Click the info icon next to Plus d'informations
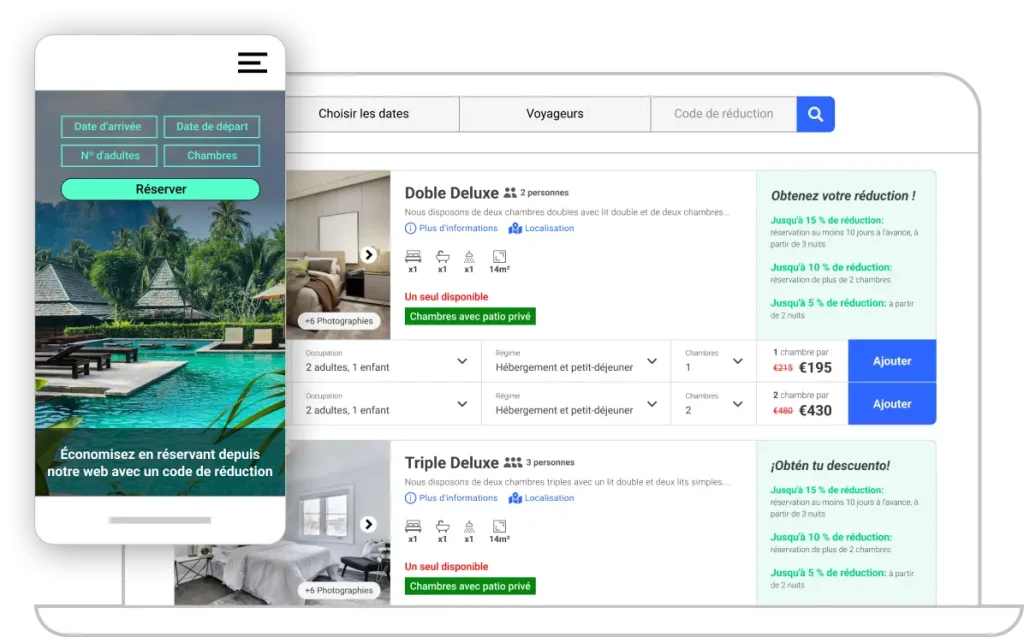The height and width of the screenshot is (637, 1024). coord(410,228)
